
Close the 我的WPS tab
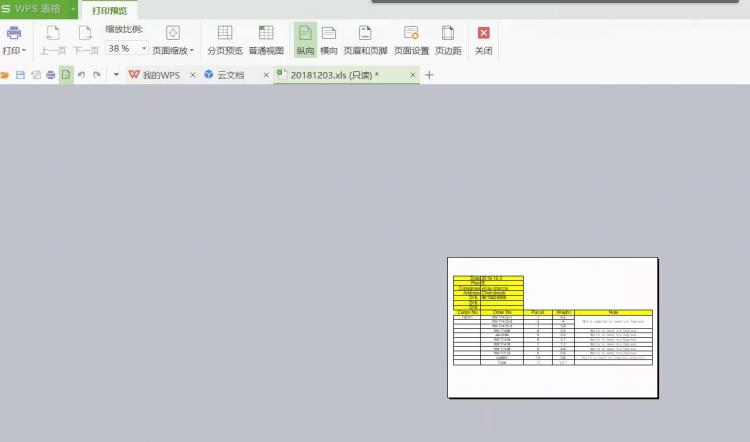point(193,75)
